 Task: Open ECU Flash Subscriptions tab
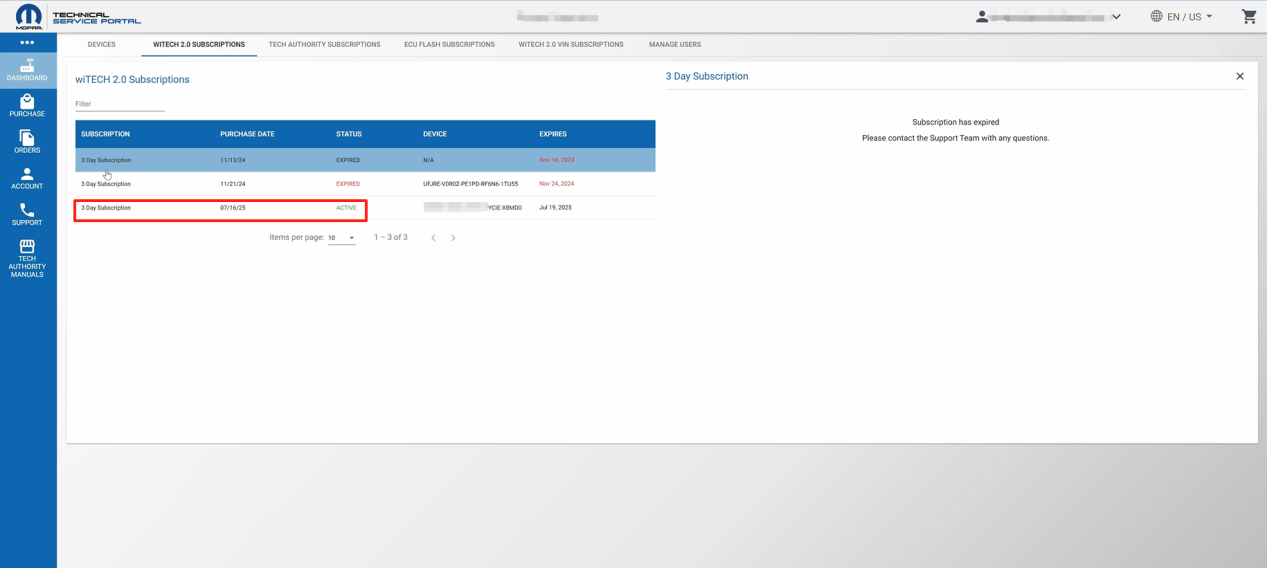449,44
